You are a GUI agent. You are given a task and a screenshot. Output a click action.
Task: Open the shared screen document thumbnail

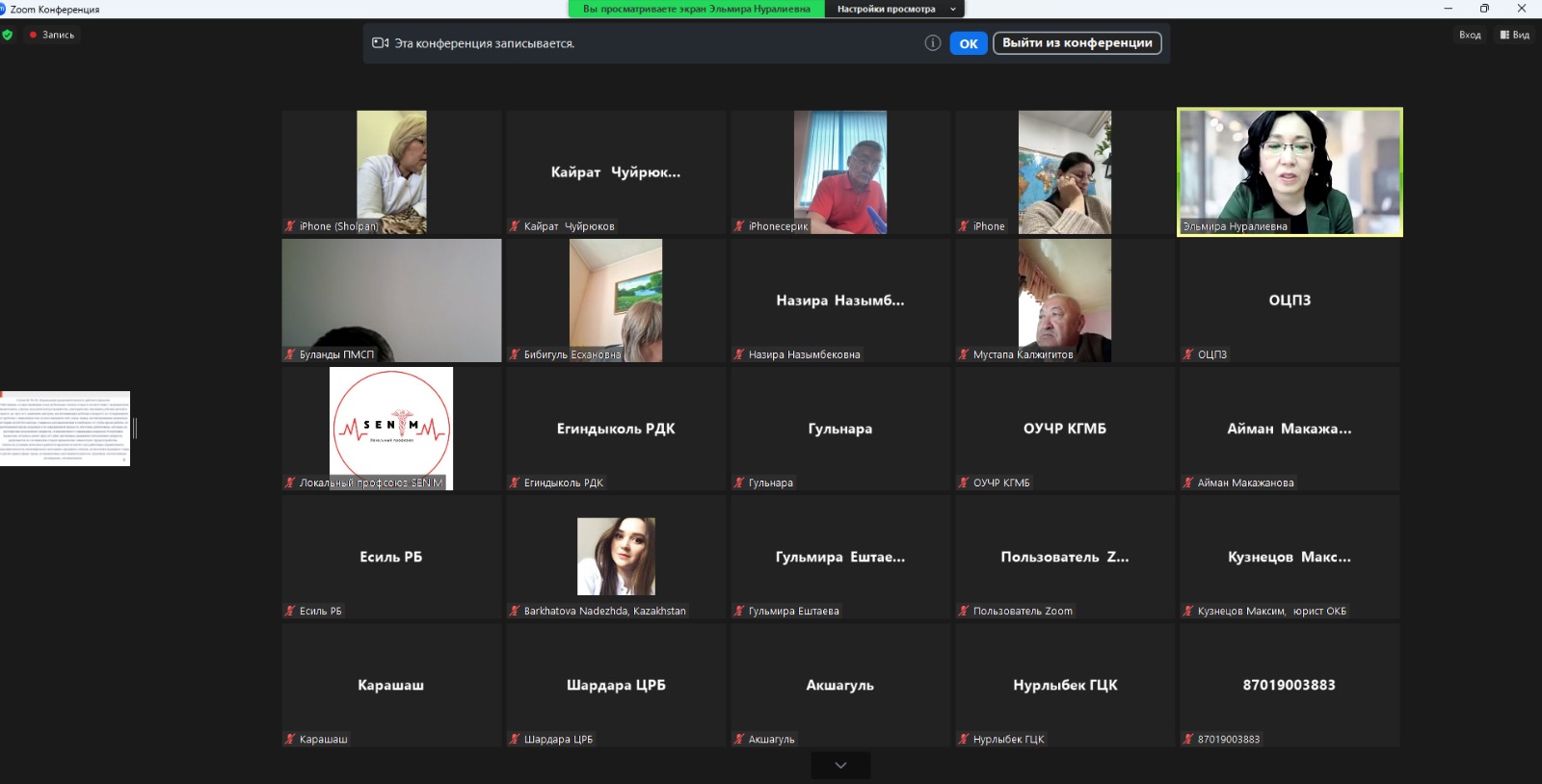(x=65, y=429)
